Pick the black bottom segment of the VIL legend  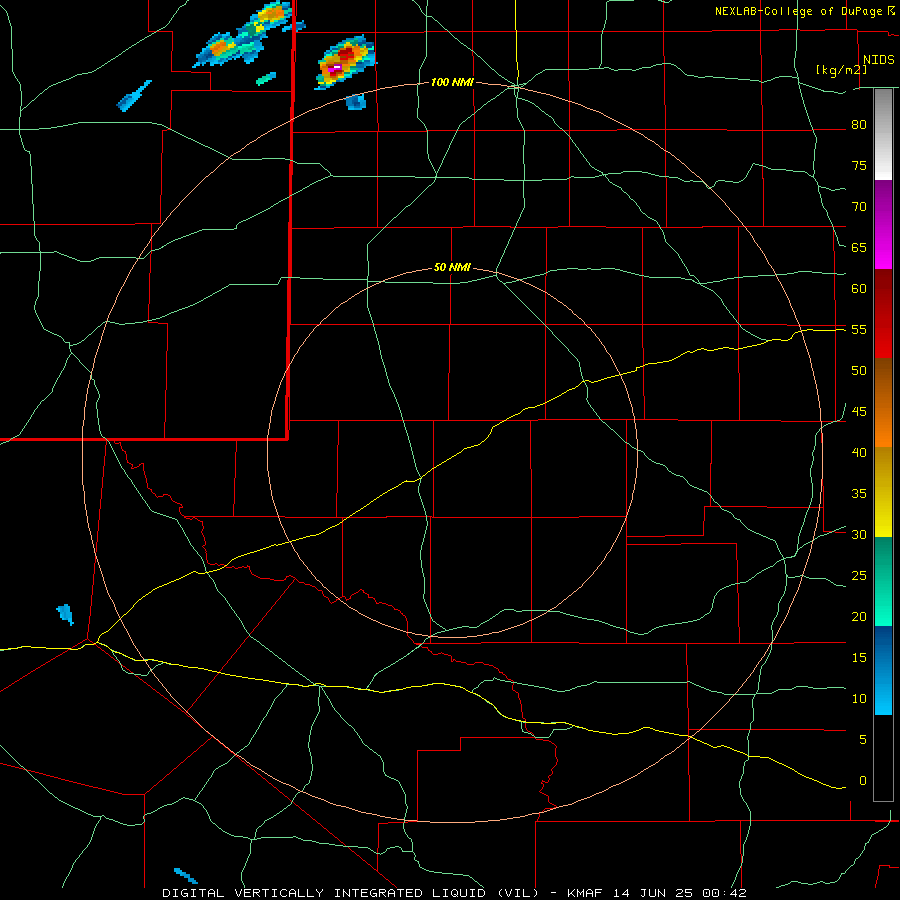(x=883, y=758)
